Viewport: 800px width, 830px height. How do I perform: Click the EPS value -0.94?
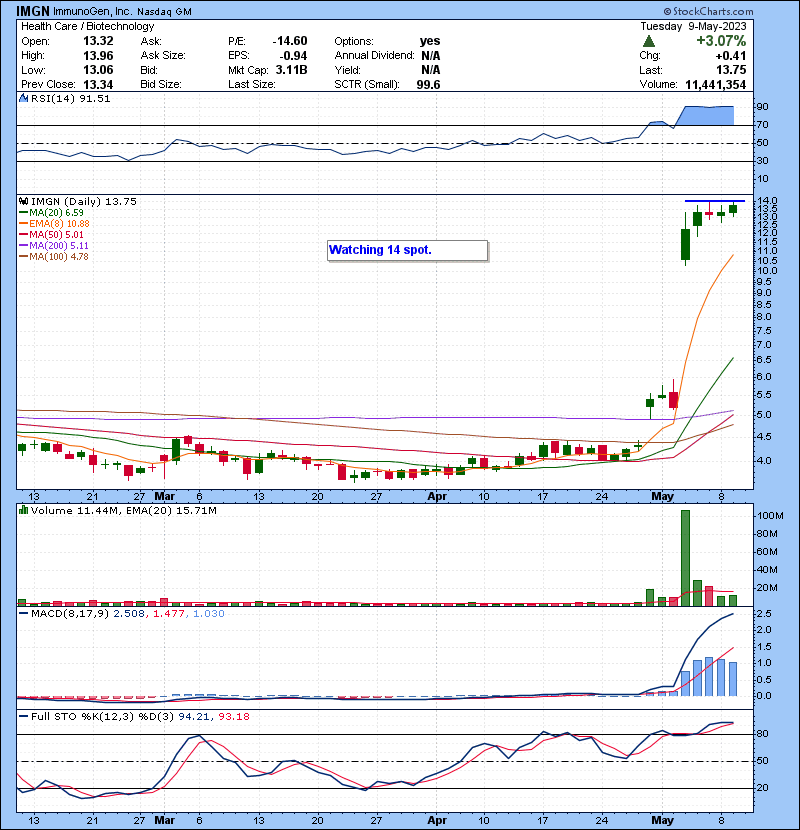pyautogui.click(x=294, y=56)
